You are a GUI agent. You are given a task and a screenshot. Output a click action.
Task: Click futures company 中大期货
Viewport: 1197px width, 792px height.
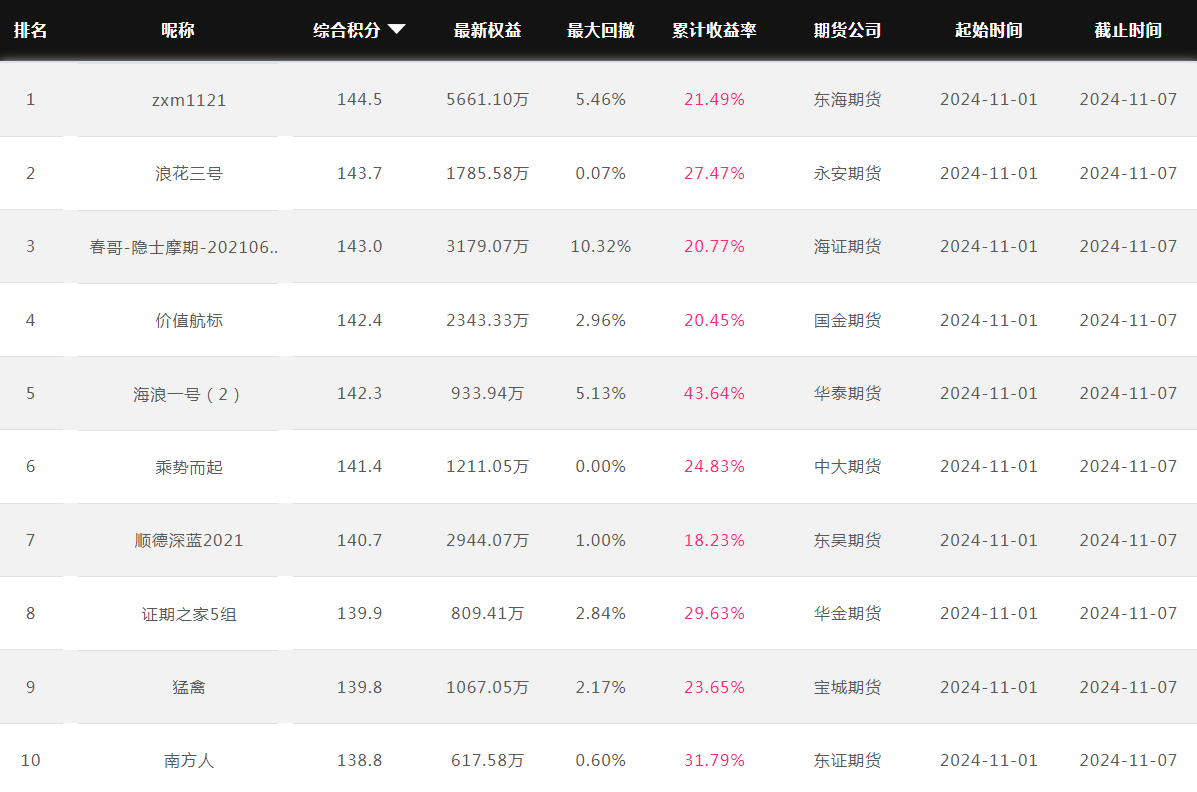(x=847, y=466)
